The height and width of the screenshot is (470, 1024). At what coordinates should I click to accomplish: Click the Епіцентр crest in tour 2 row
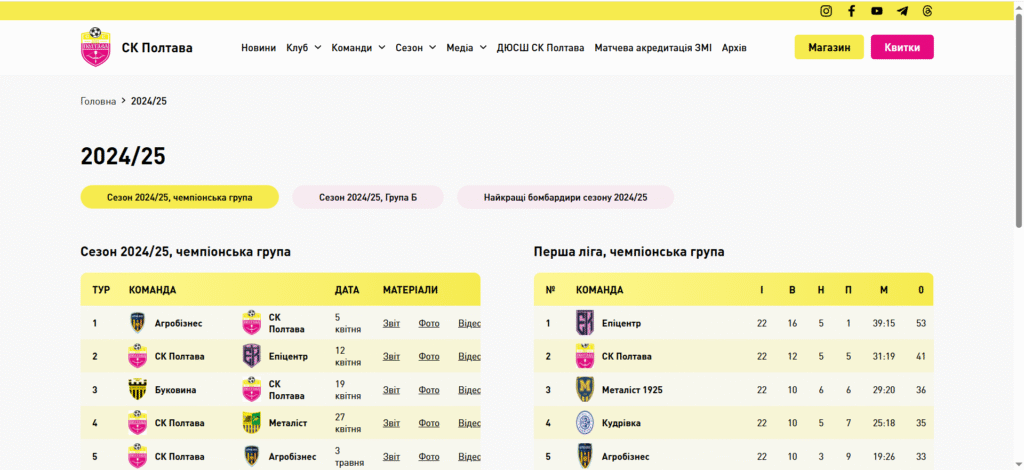[x=251, y=356]
